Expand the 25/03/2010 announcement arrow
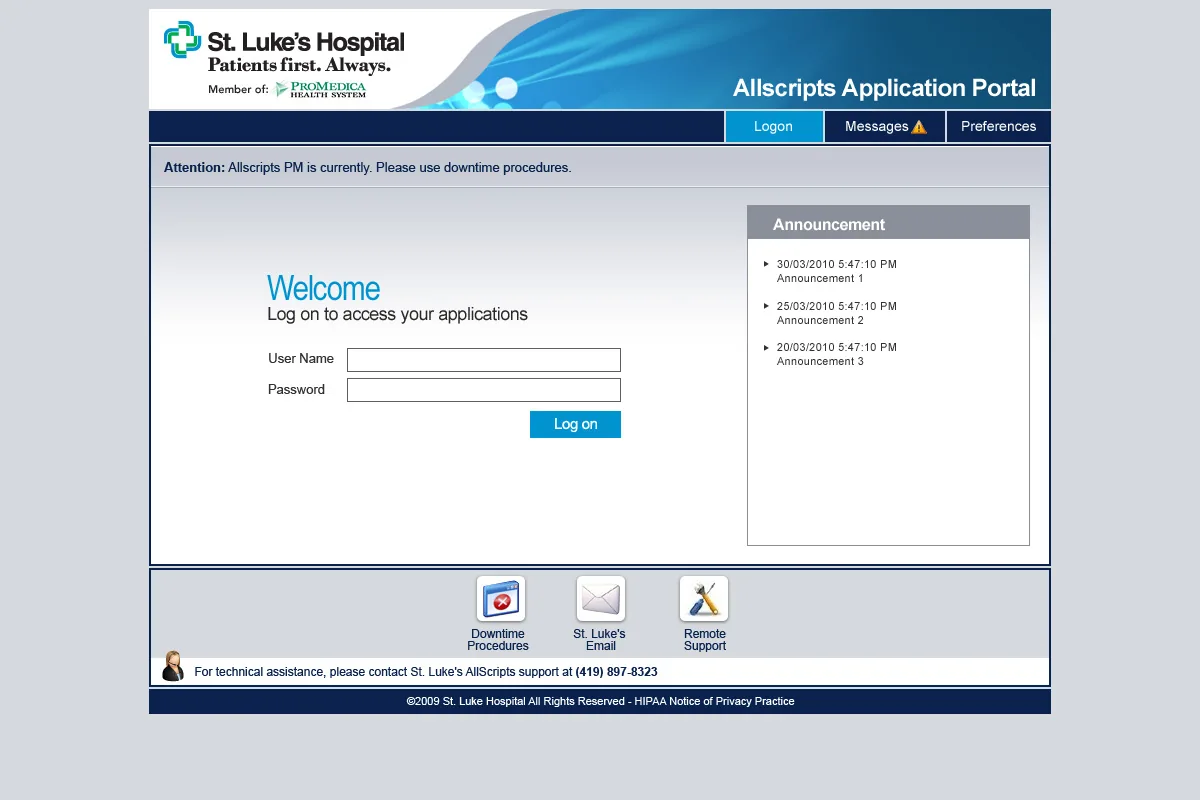Viewport: 1200px width, 800px height. [767, 306]
